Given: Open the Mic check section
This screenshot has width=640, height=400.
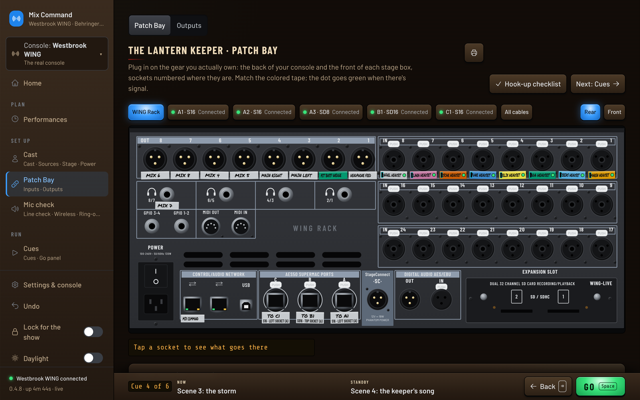Looking at the screenshot, I should click(x=57, y=209).
